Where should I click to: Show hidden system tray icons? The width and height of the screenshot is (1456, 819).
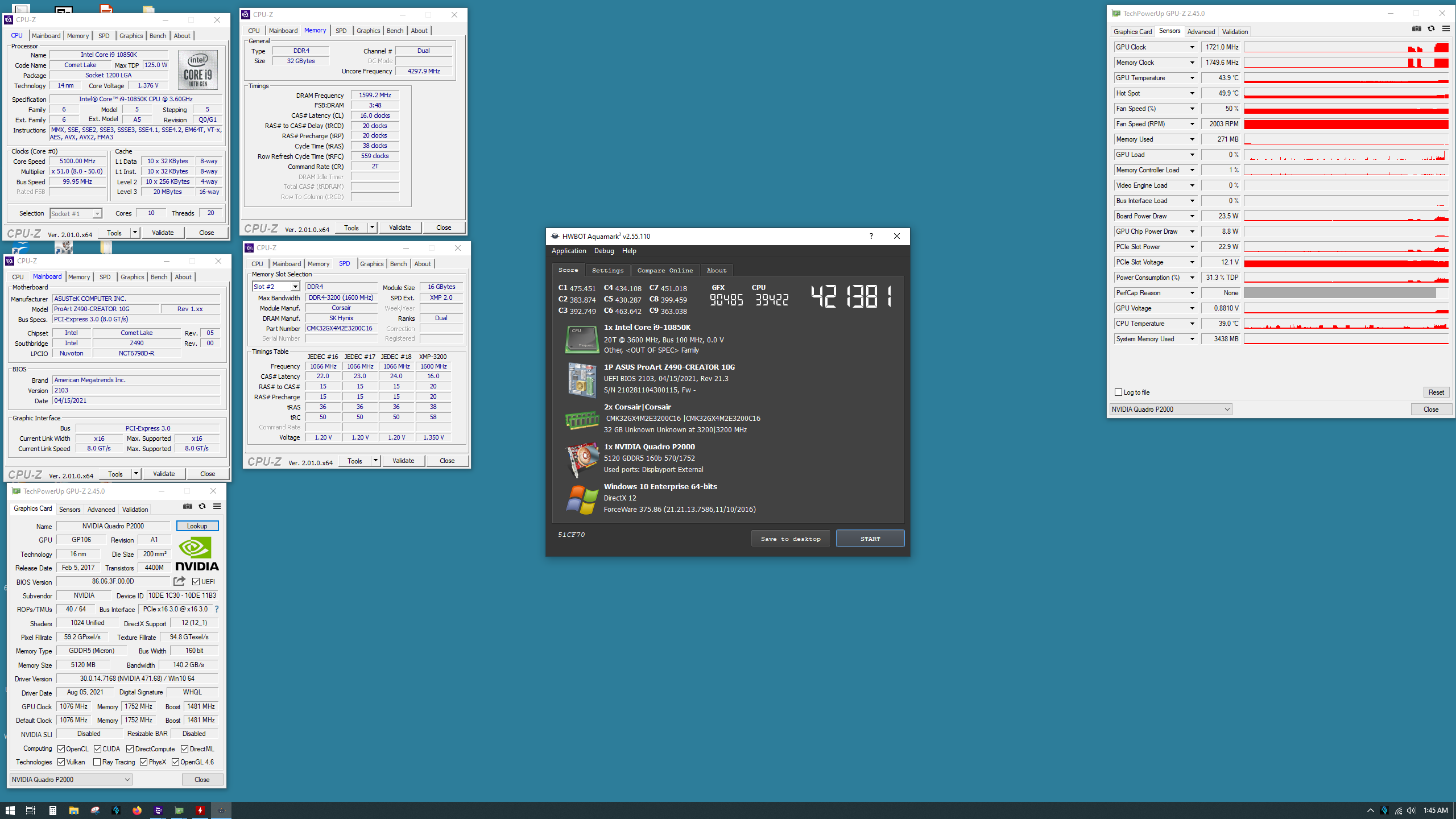[x=1370, y=810]
